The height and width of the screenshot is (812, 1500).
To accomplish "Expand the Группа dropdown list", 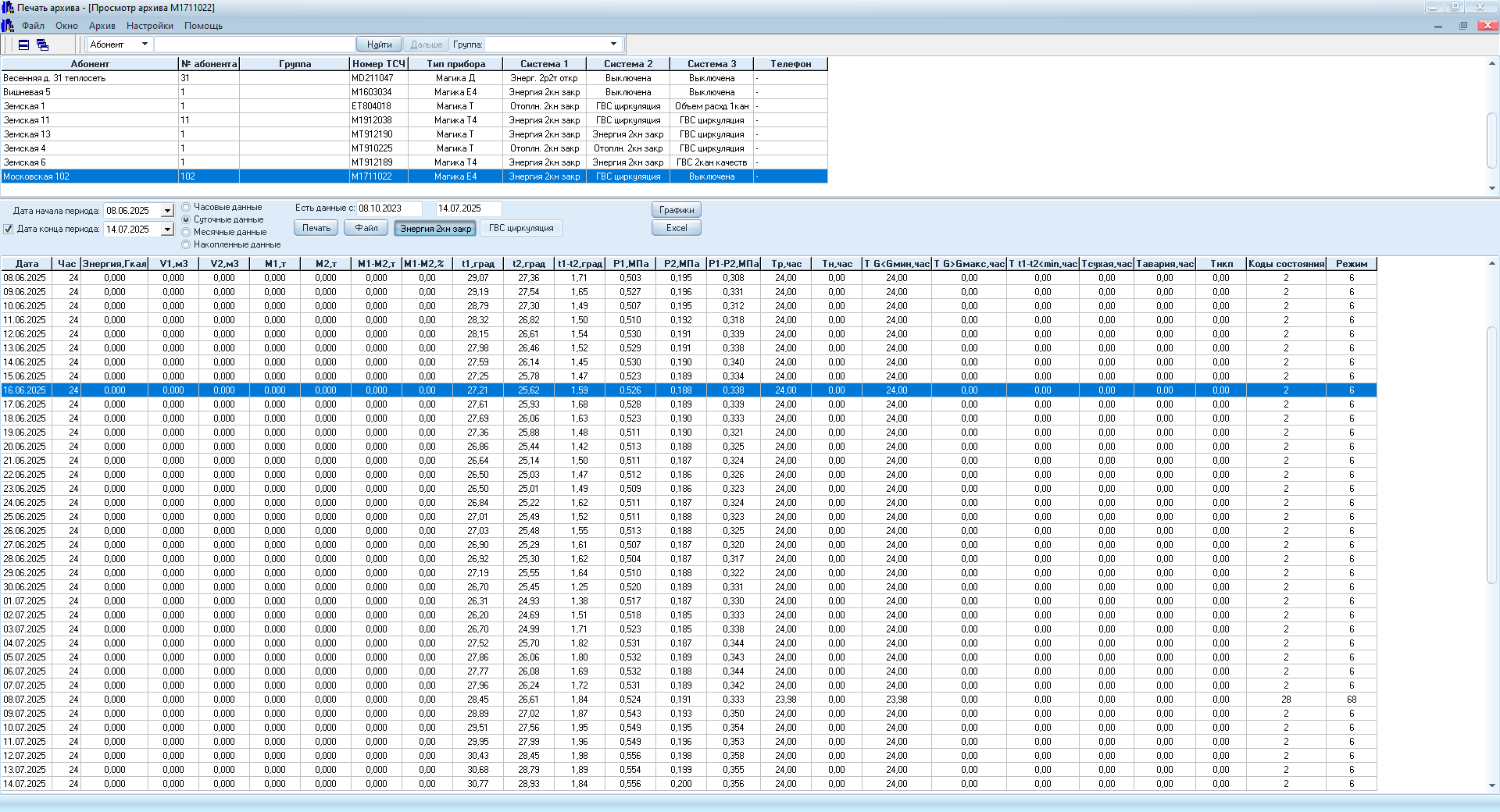I will (613, 45).
